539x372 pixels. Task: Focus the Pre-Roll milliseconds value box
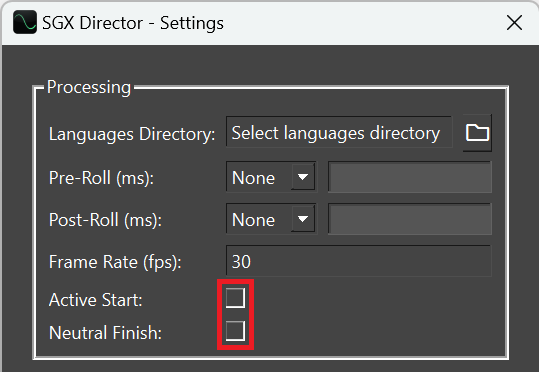pos(410,177)
